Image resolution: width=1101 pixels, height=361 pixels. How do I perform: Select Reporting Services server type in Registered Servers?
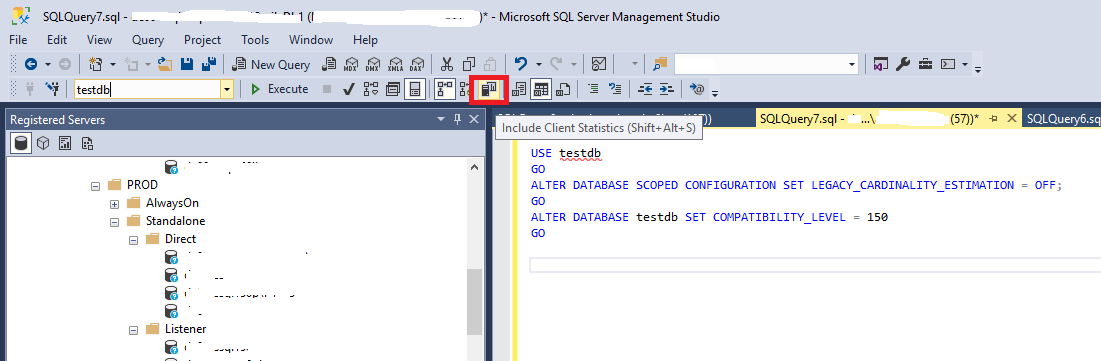[x=65, y=143]
